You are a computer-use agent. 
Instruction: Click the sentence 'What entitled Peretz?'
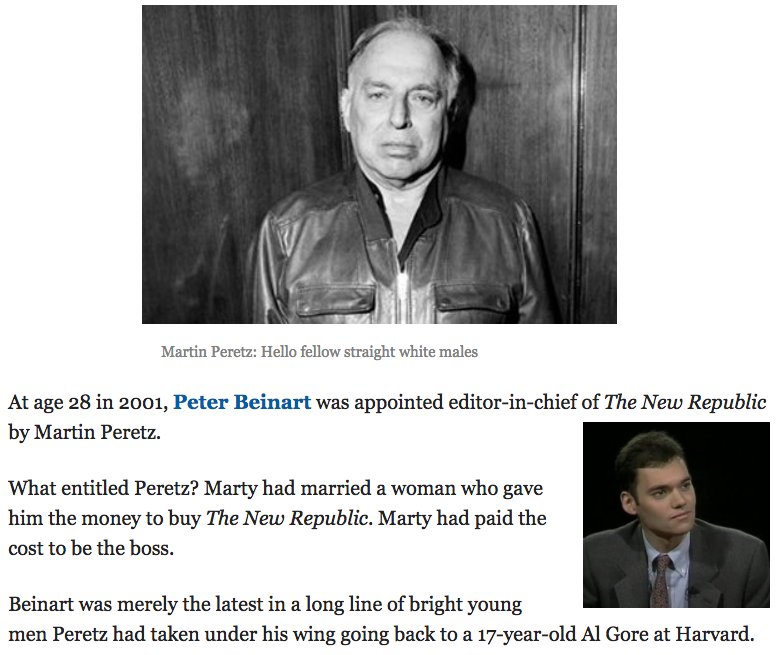104,488
